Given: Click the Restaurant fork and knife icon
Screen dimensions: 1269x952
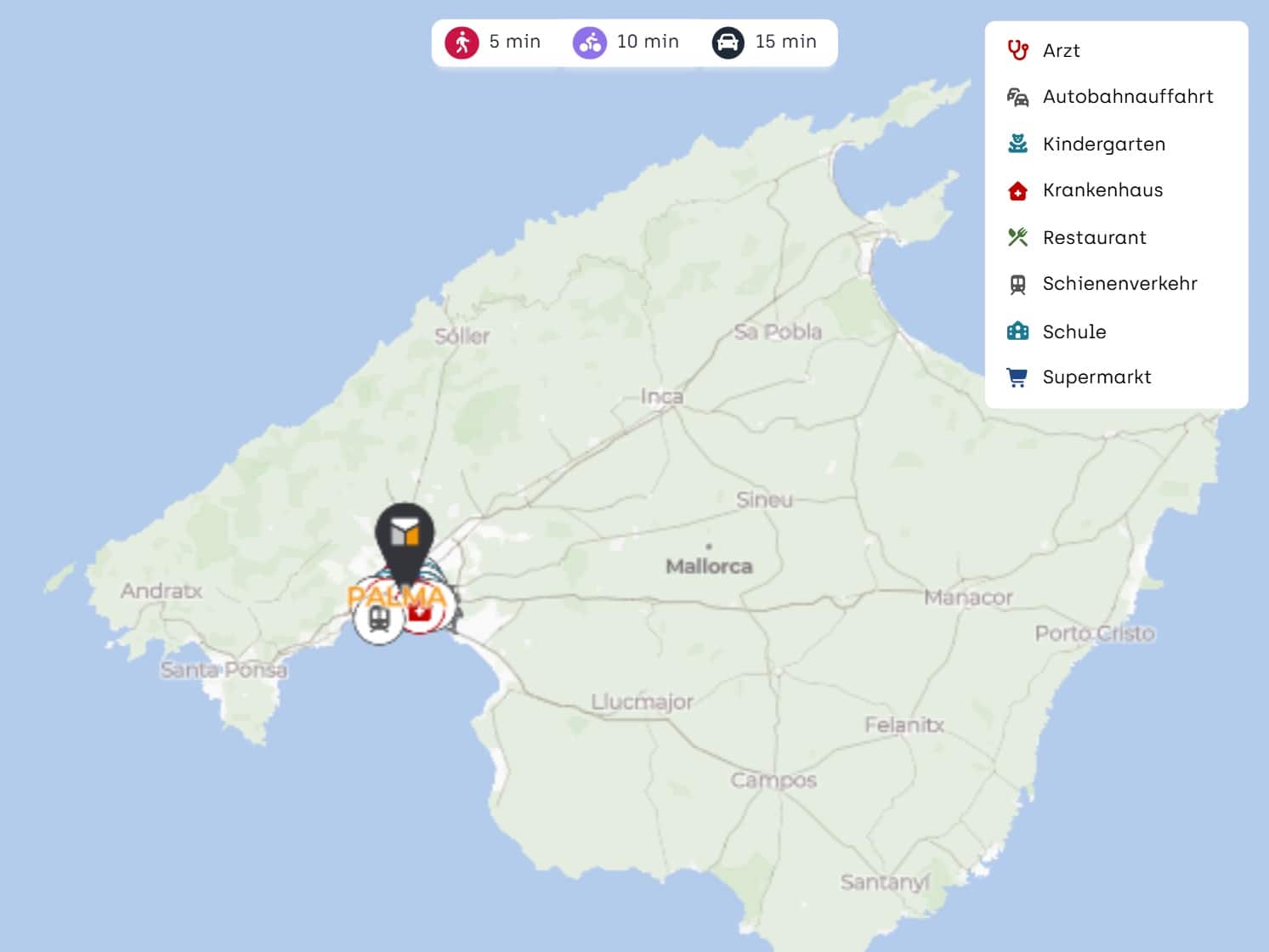Looking at the screenshot, I should tap(1017, 237).
